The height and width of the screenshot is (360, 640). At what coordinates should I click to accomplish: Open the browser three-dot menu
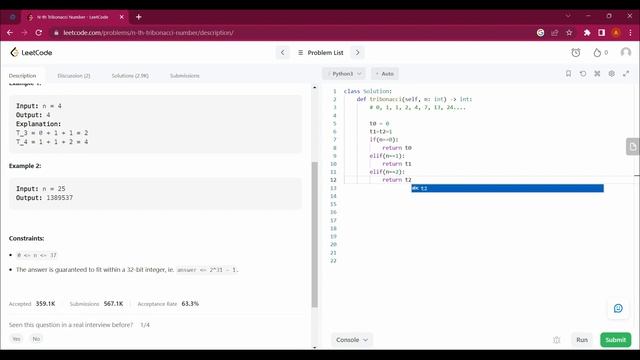point(630,33)
